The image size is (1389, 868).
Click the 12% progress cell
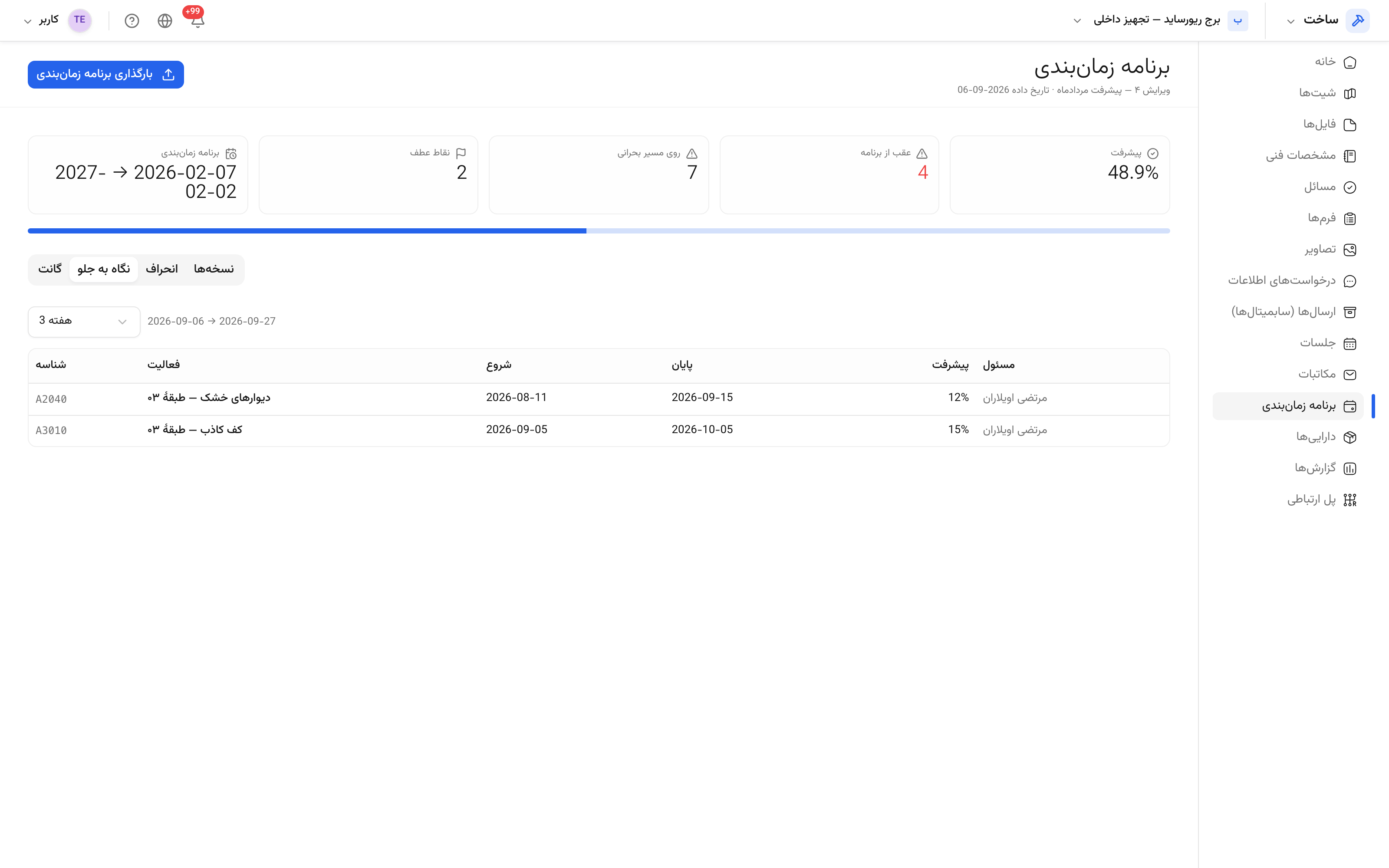[958, 397]
